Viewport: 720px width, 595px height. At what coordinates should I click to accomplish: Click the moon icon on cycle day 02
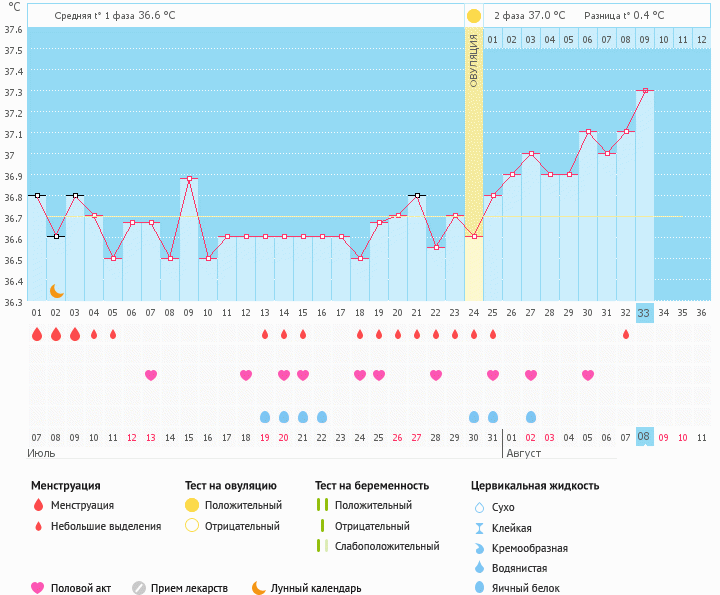click(57, 290)
